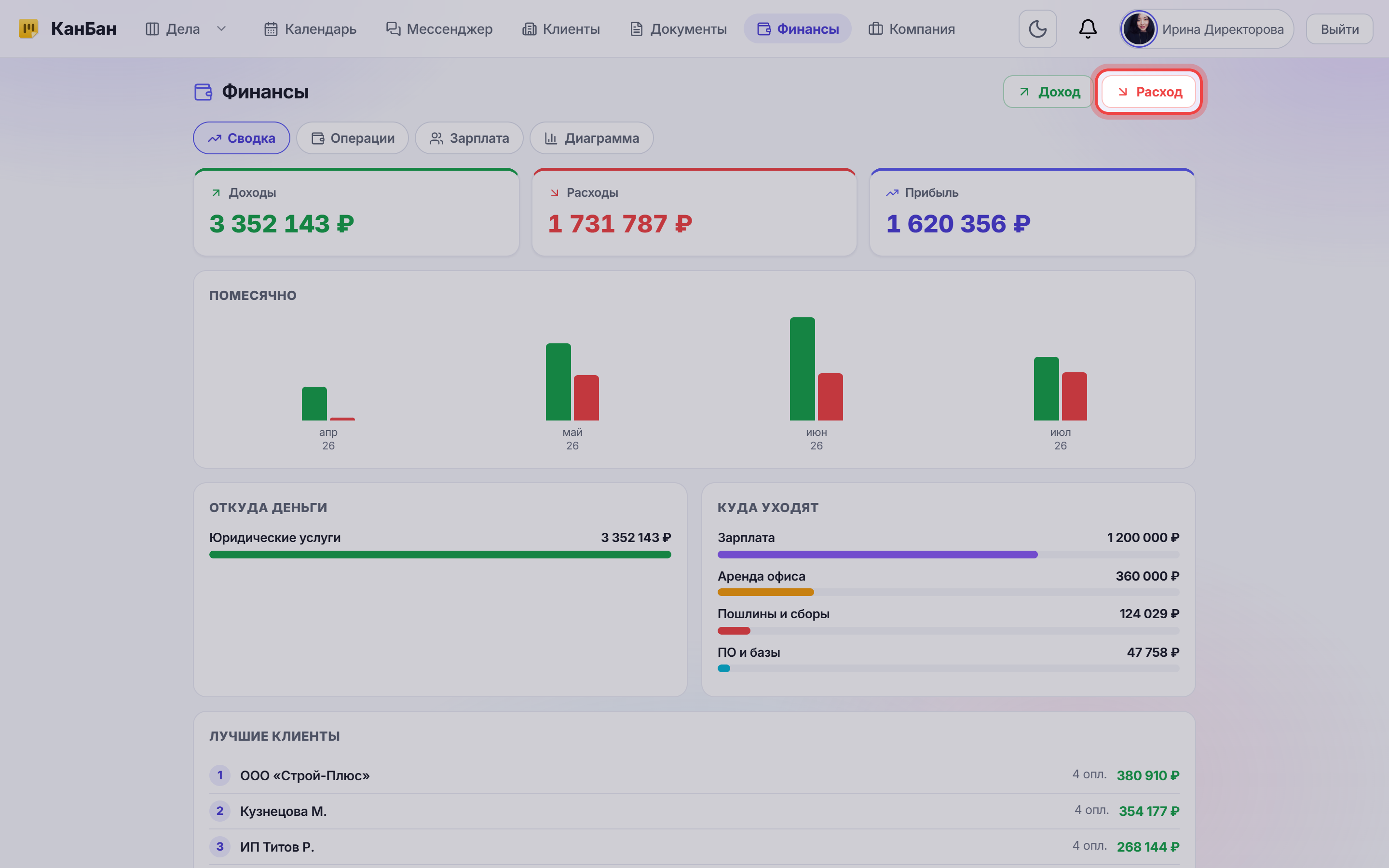Expand the Дела dropdown chevron
1389x868 pixels.
[x=221, y=29]
